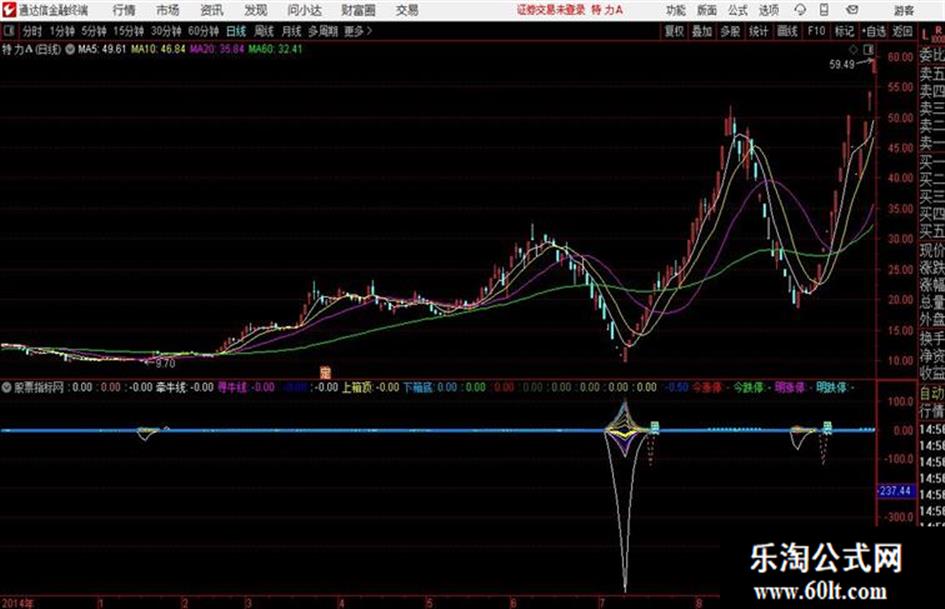
Task: Open the 交易 menu
Action: (x=407, y=10)
